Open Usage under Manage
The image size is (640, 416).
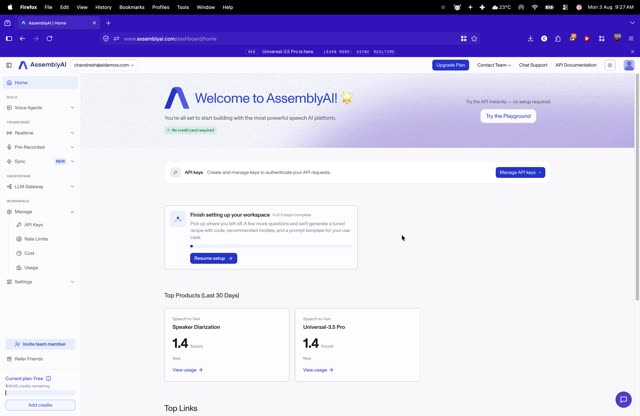click(x=31, y=267)
